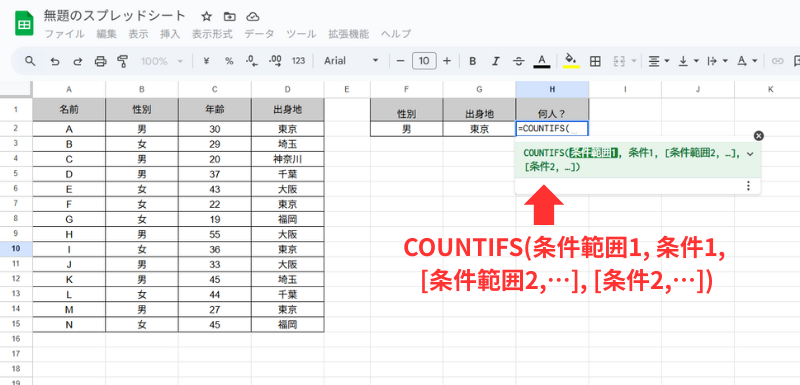Open the 表示形式 menu

click(212, 34)
